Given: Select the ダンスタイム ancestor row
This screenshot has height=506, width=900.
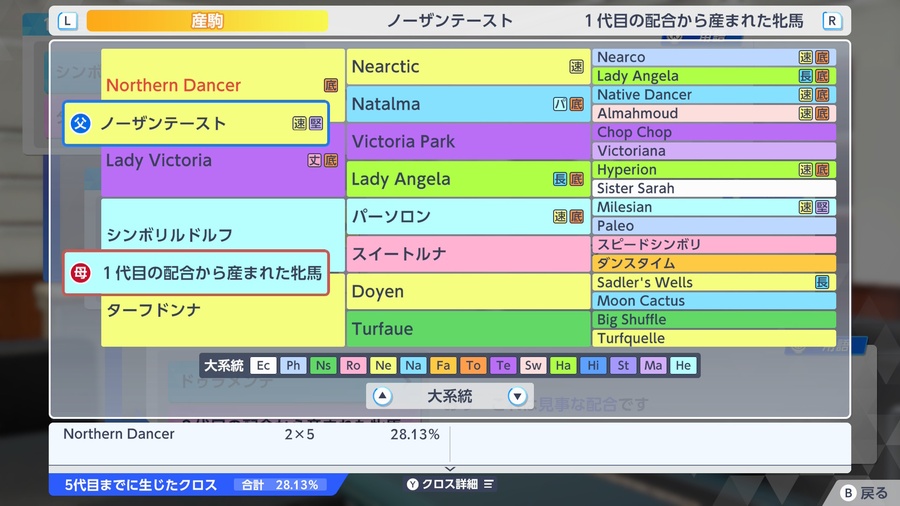Looking at the screenshot, I should tap(714, 263).
